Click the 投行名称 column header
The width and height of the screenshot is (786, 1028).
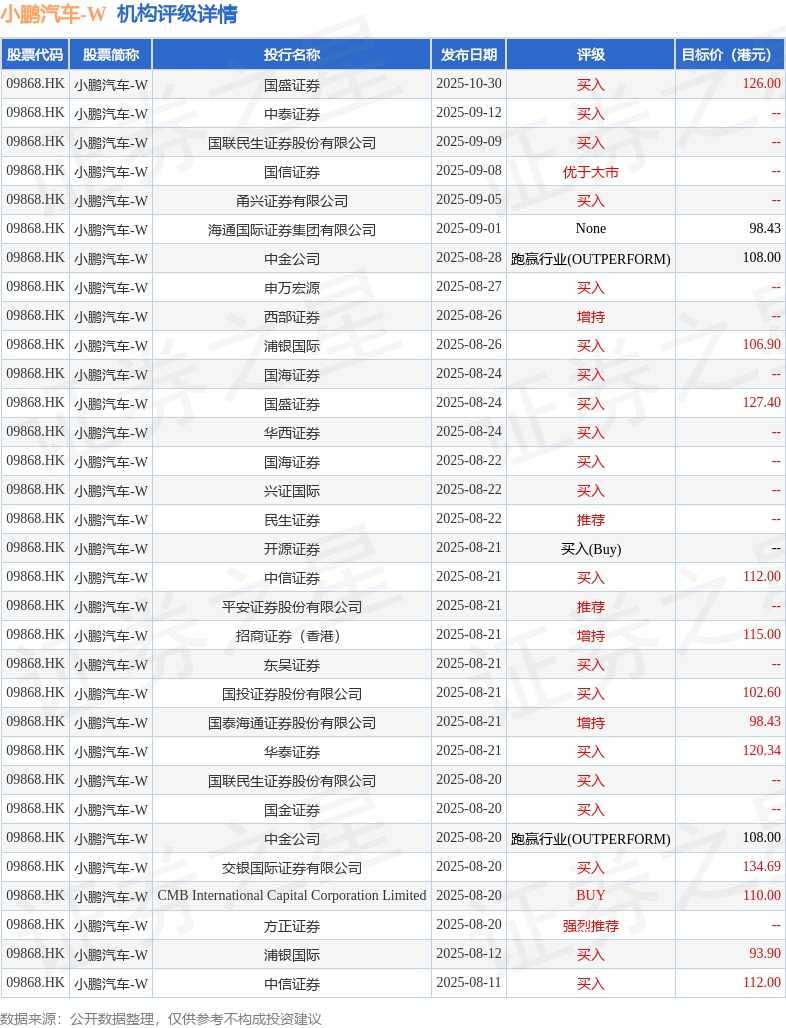(x=292, y=55)
